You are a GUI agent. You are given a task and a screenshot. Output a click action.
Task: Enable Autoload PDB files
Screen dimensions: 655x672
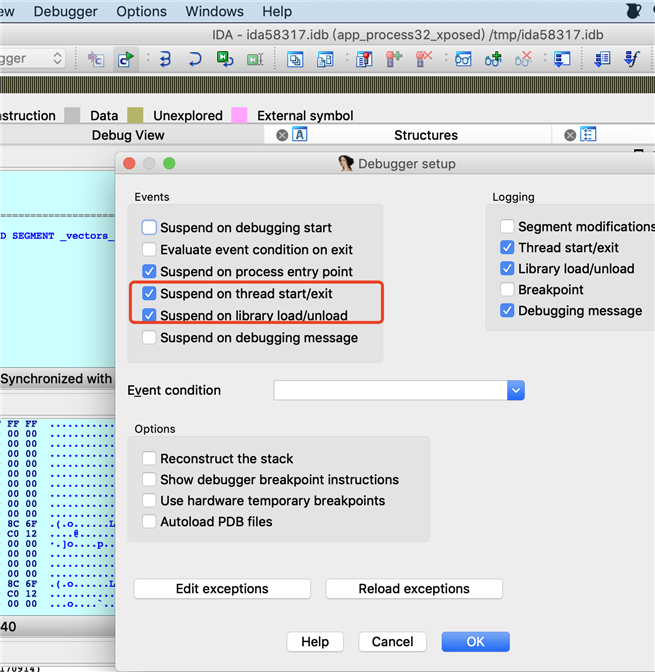[x=149, y=522]
